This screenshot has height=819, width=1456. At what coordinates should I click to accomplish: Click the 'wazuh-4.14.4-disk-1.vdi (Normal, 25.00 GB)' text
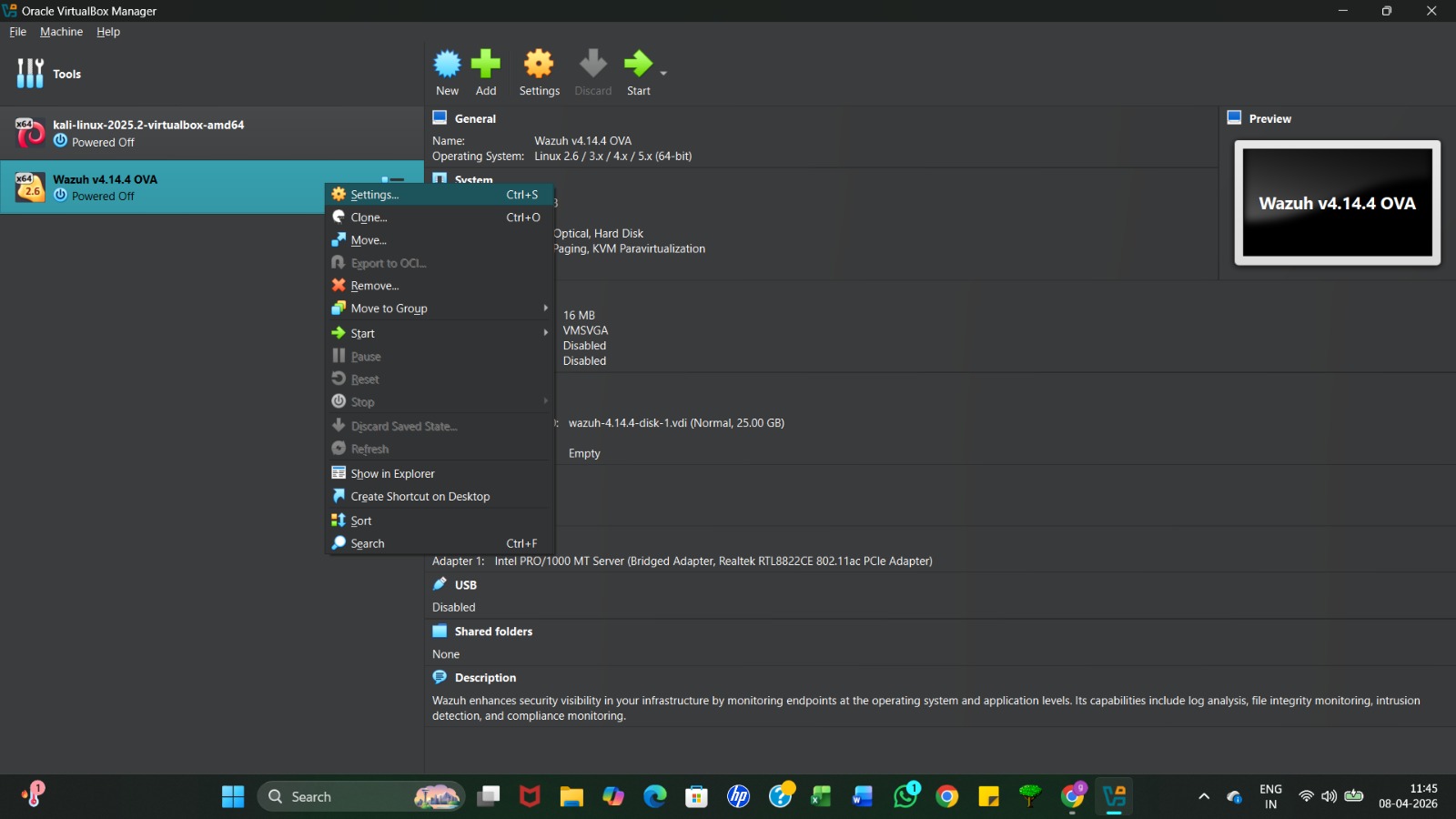pyautogui.click(x=676, y=423)
